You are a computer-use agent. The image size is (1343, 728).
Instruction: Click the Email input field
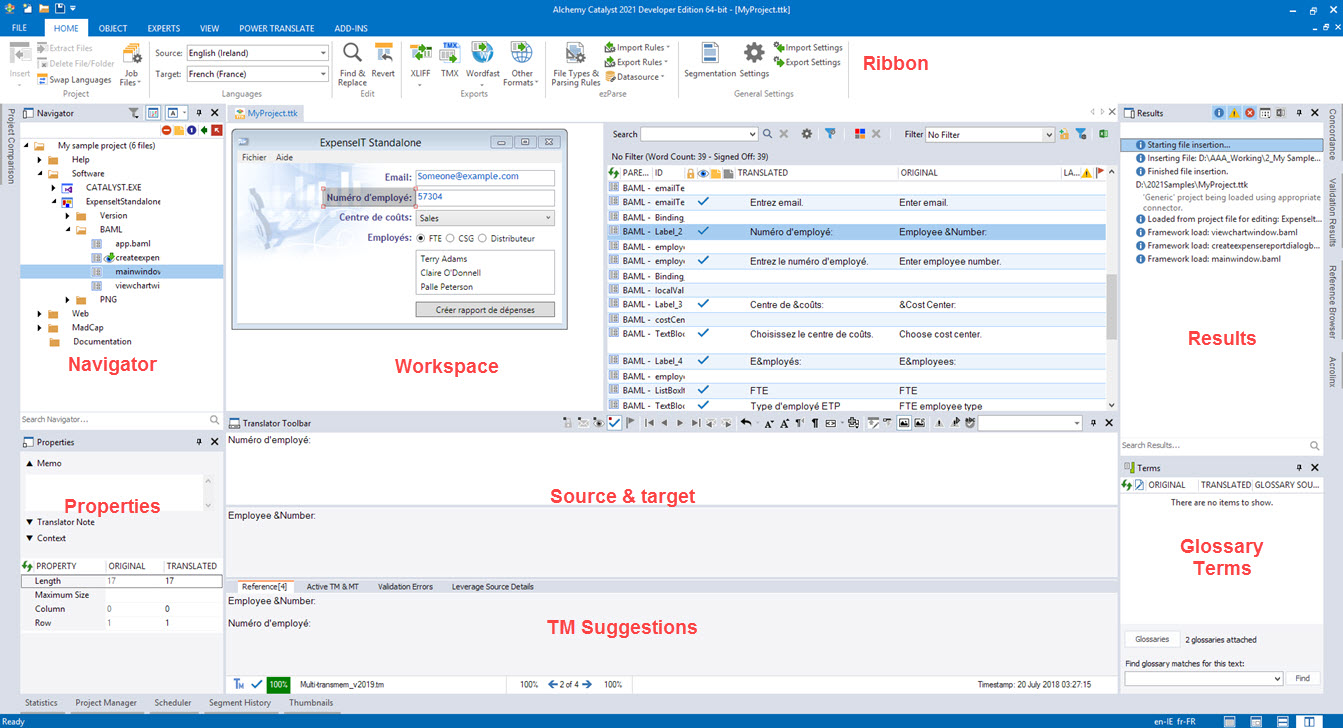tap(485, 177)
